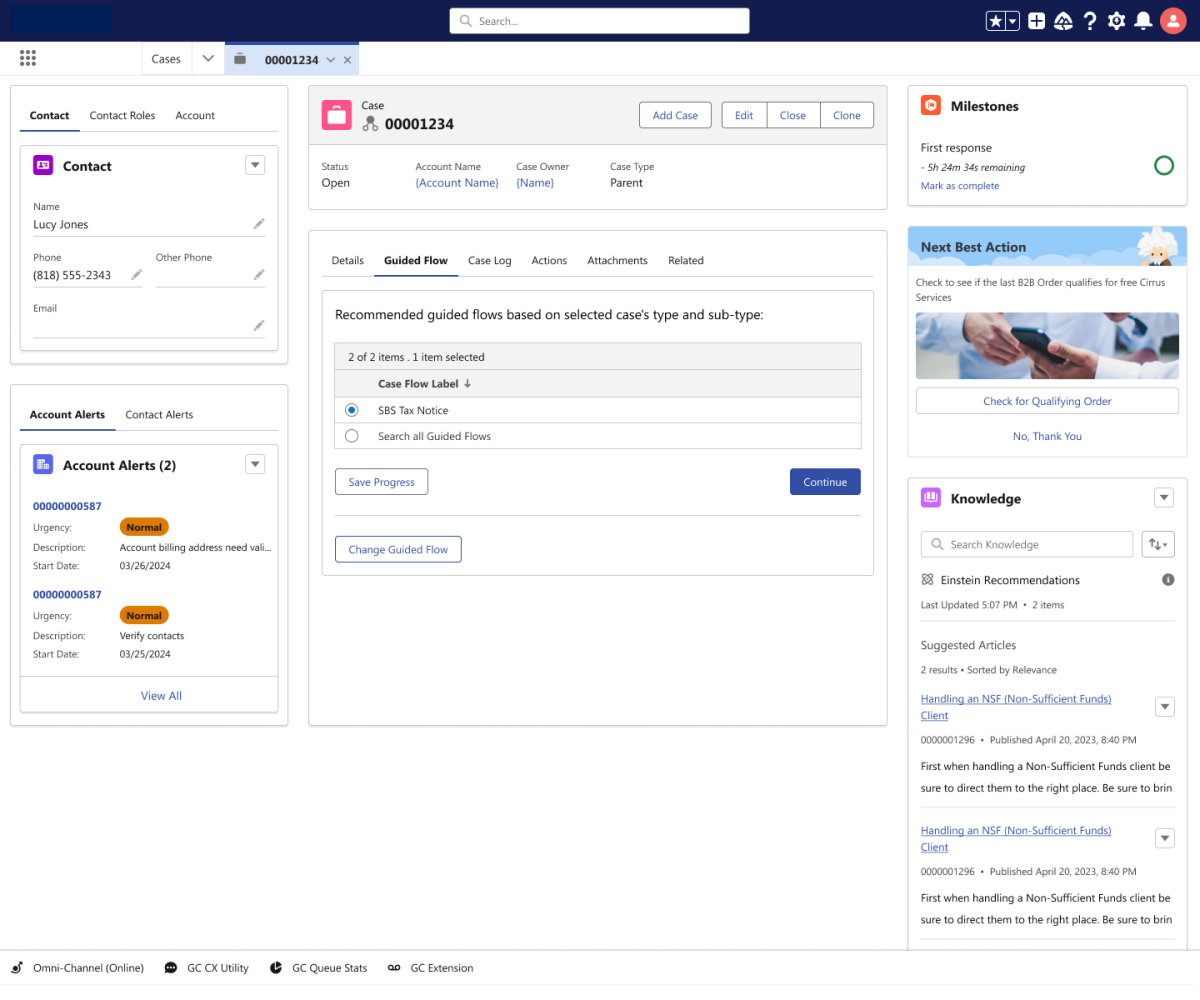Click the Next Best Action phone image

click(x=1047, y=345)
